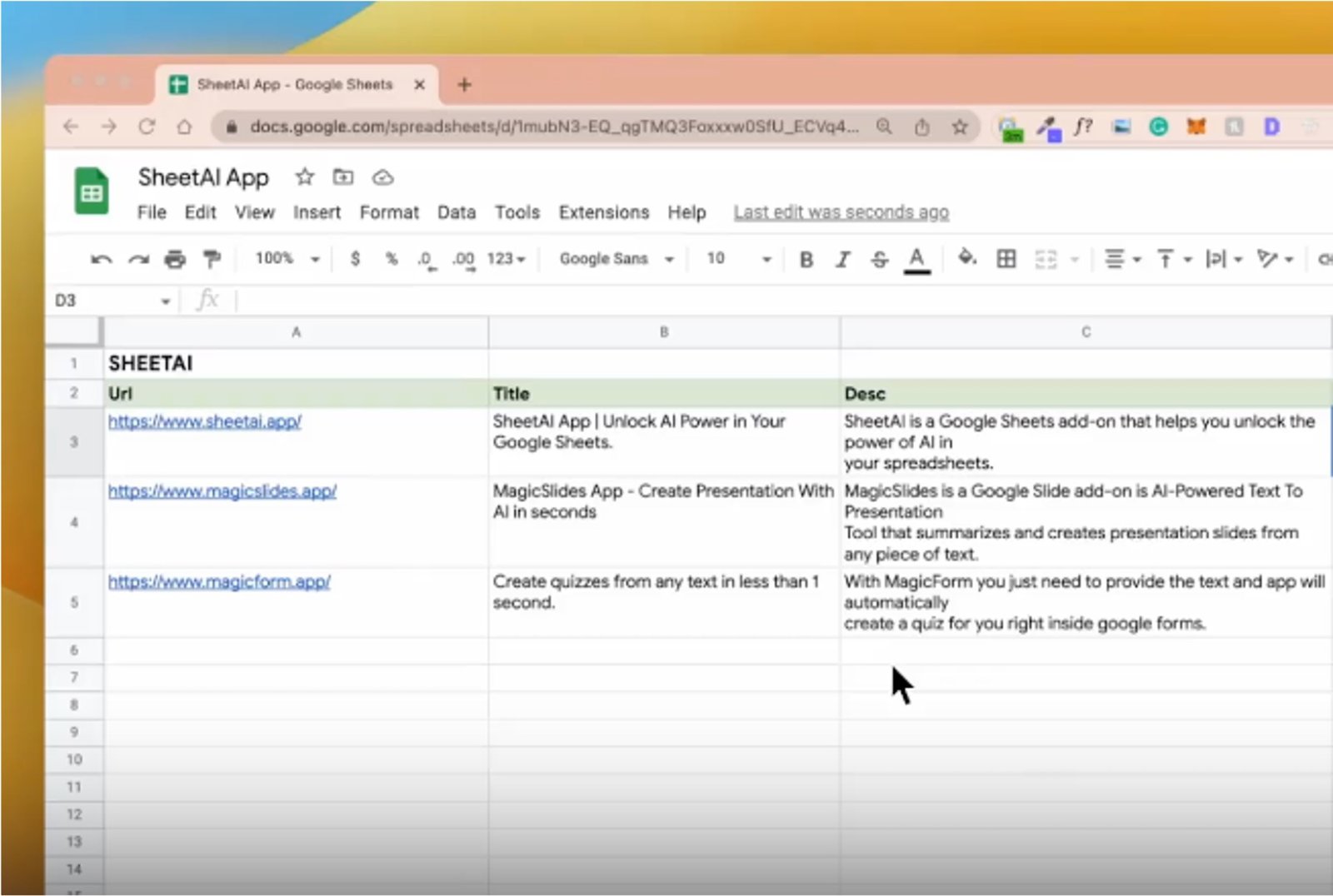The width and height of the screenshot is (1333, 896).
Task: Open the Tools menu
Action: click(517, 212)
